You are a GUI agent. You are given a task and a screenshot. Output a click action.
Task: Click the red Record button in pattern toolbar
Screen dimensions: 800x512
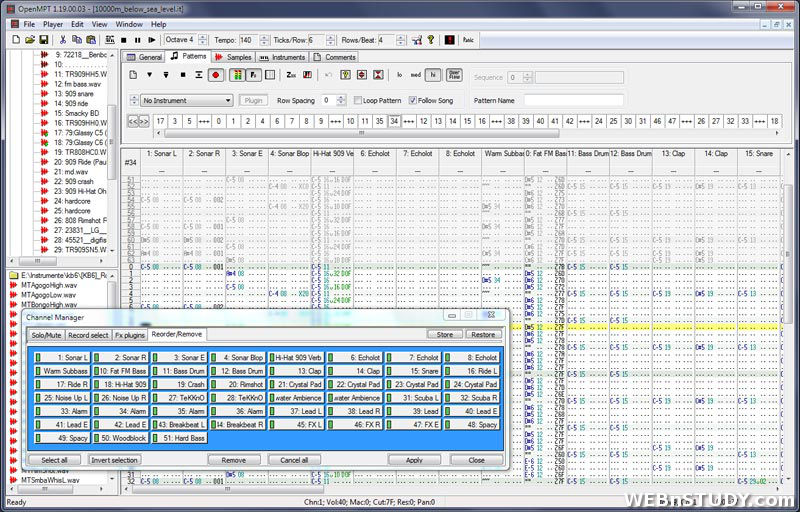pos(214,75)
